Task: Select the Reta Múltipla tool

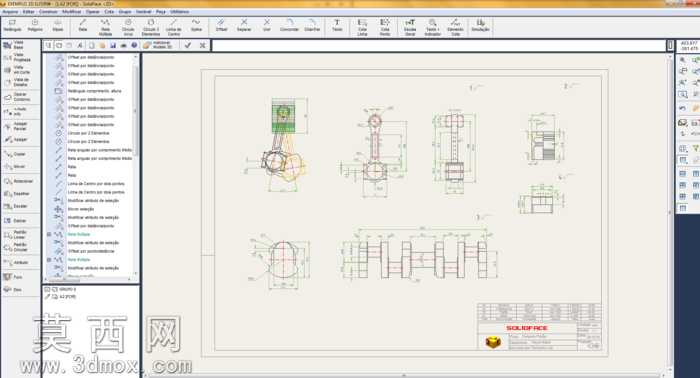Action: pos(105,27)
